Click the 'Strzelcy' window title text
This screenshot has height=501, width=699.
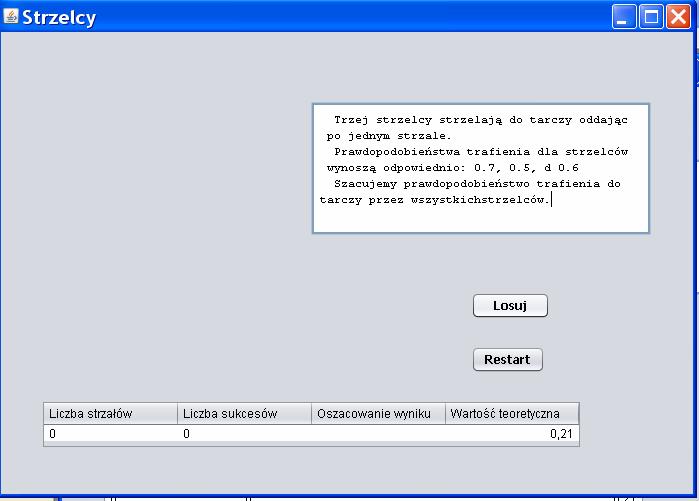pos(59,18)
